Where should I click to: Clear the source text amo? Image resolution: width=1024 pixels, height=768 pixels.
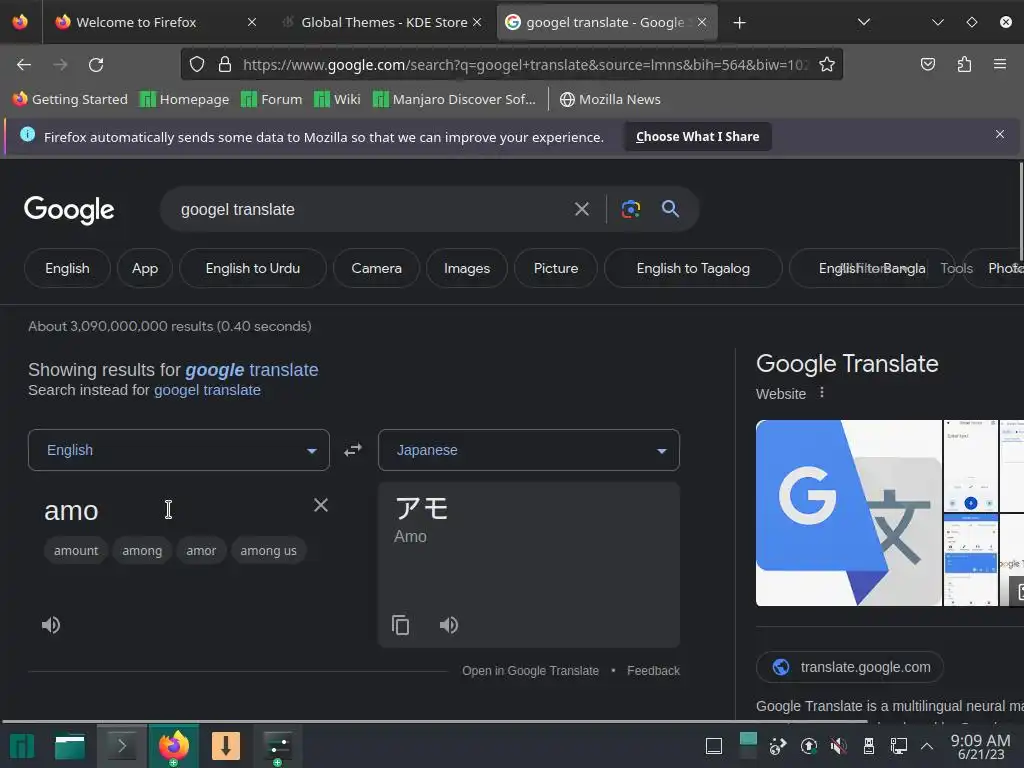pyautogui.click(x=321, y=505)
